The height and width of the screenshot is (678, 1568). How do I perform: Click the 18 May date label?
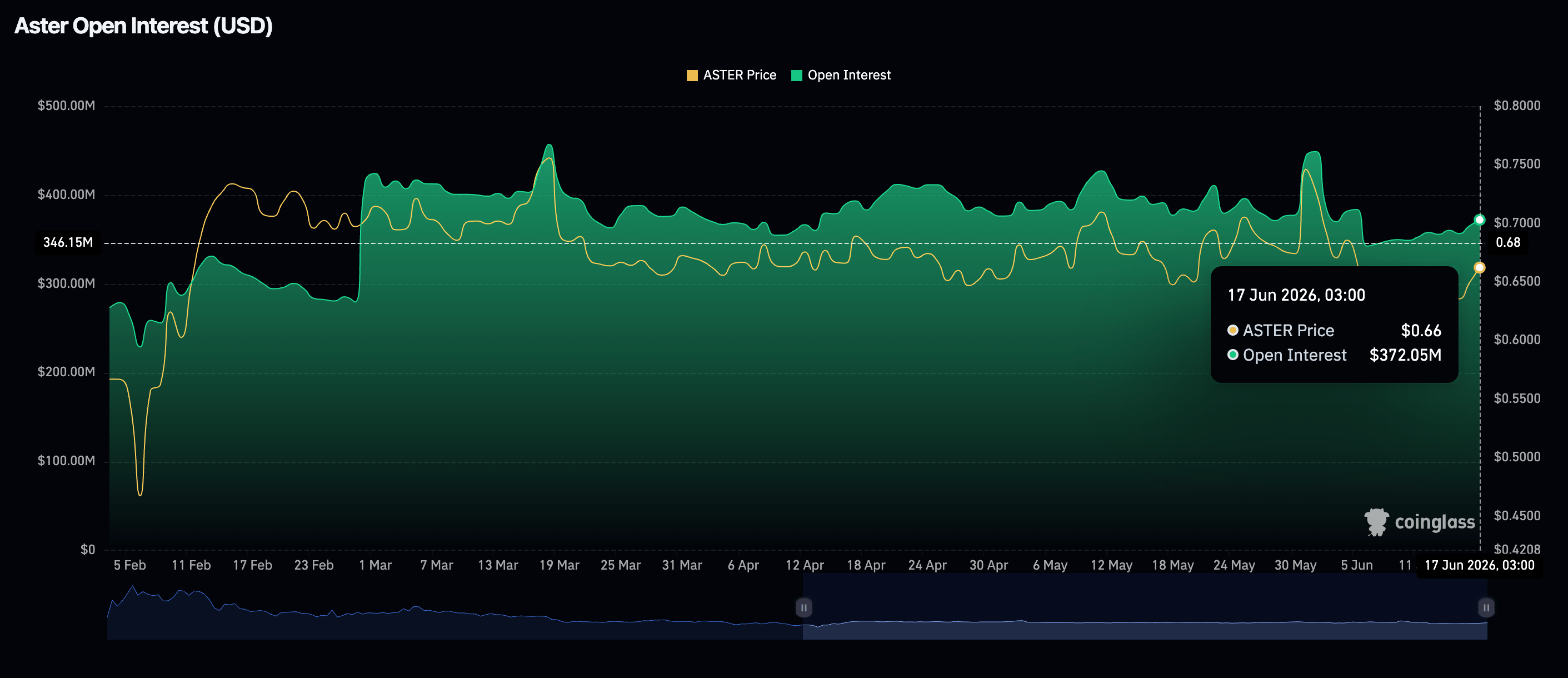coord(1173,565)
